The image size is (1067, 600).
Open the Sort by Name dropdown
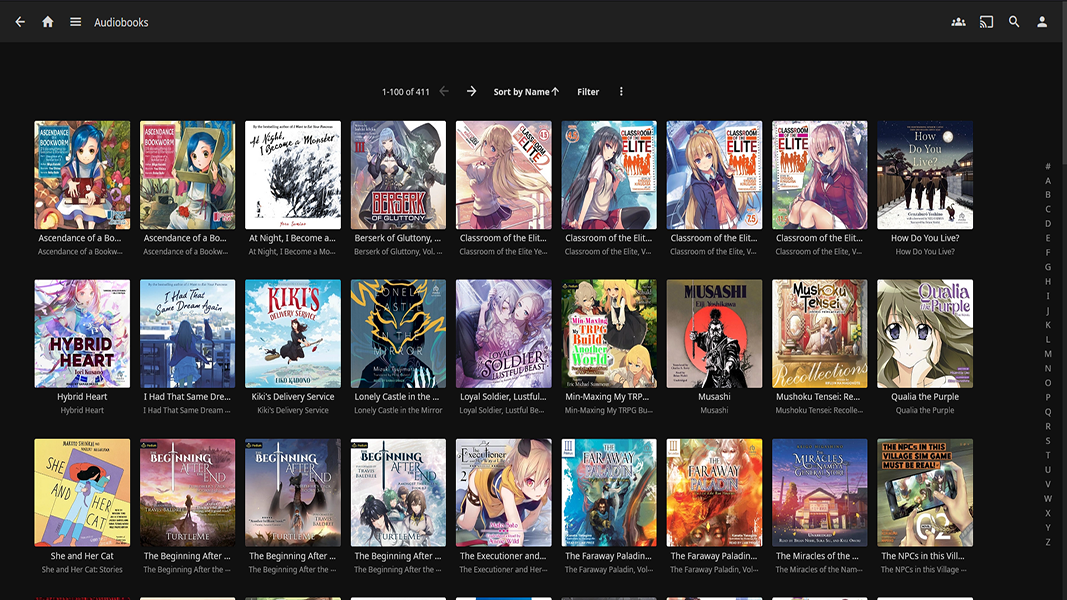click(x=526, y=92)
